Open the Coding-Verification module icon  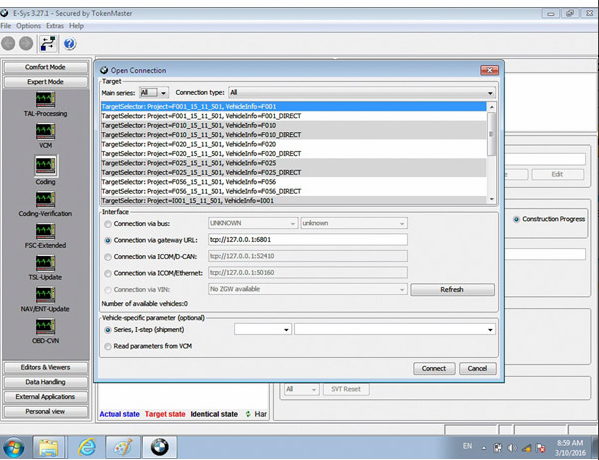click(45, 199)
